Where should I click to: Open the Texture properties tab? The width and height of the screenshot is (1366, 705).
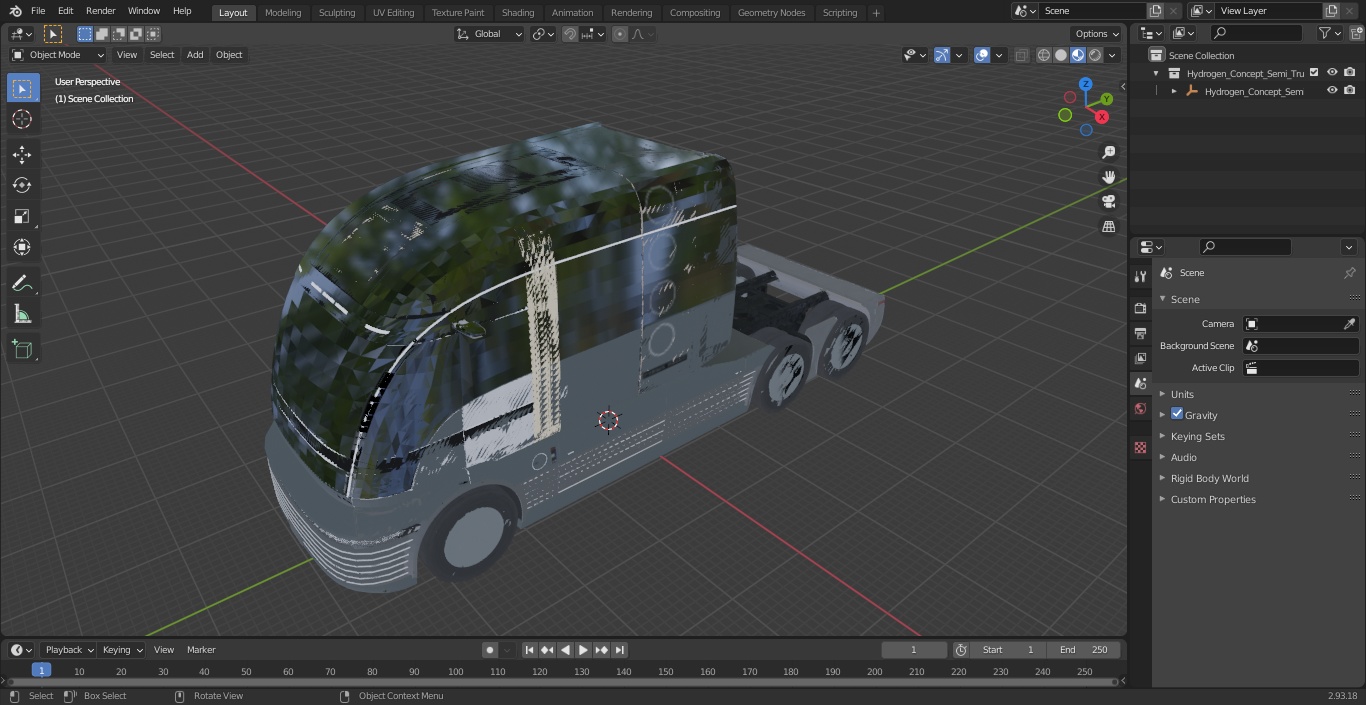1140,447
